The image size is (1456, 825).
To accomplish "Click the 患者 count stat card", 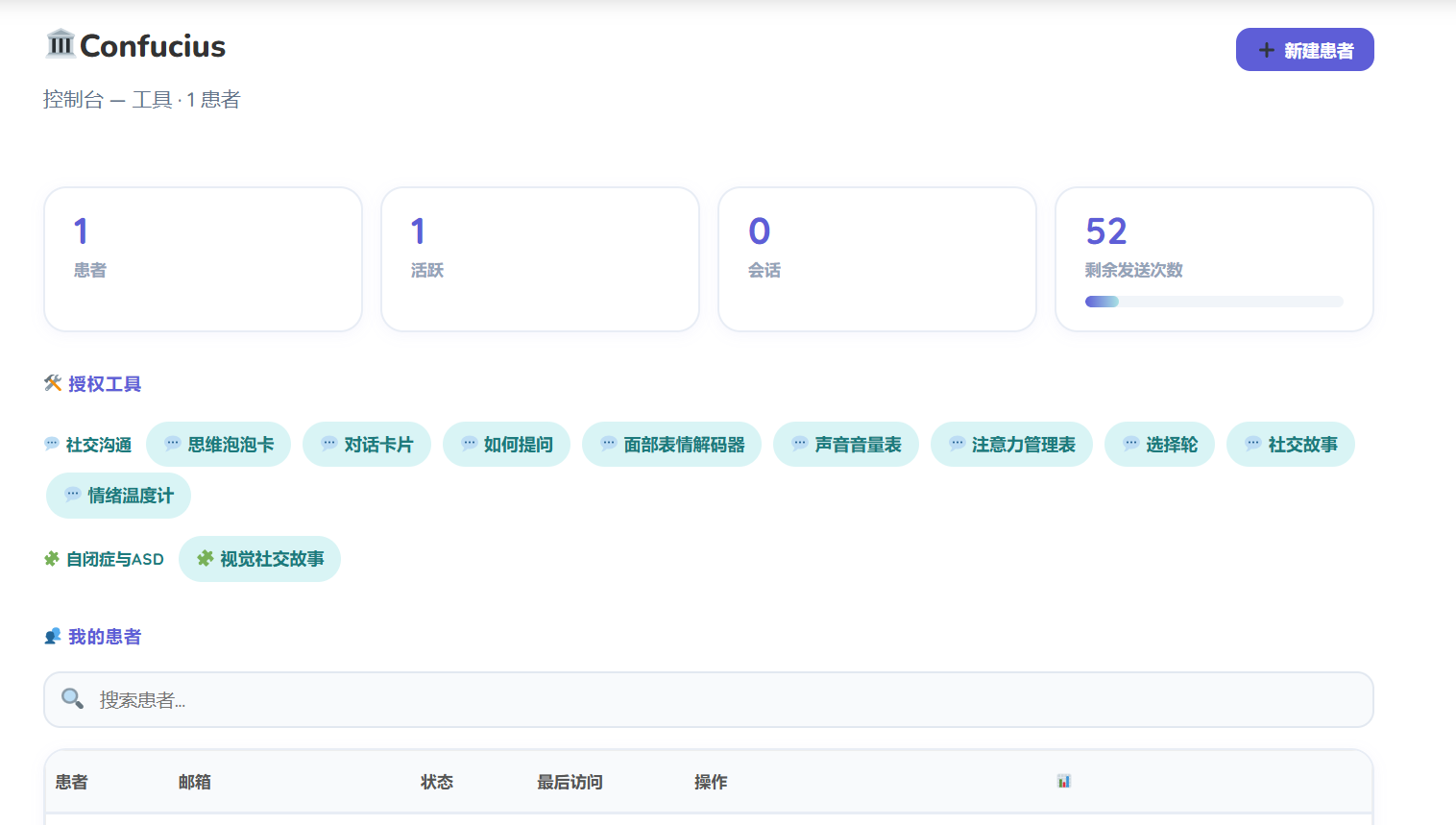I will tap(203, 259).
